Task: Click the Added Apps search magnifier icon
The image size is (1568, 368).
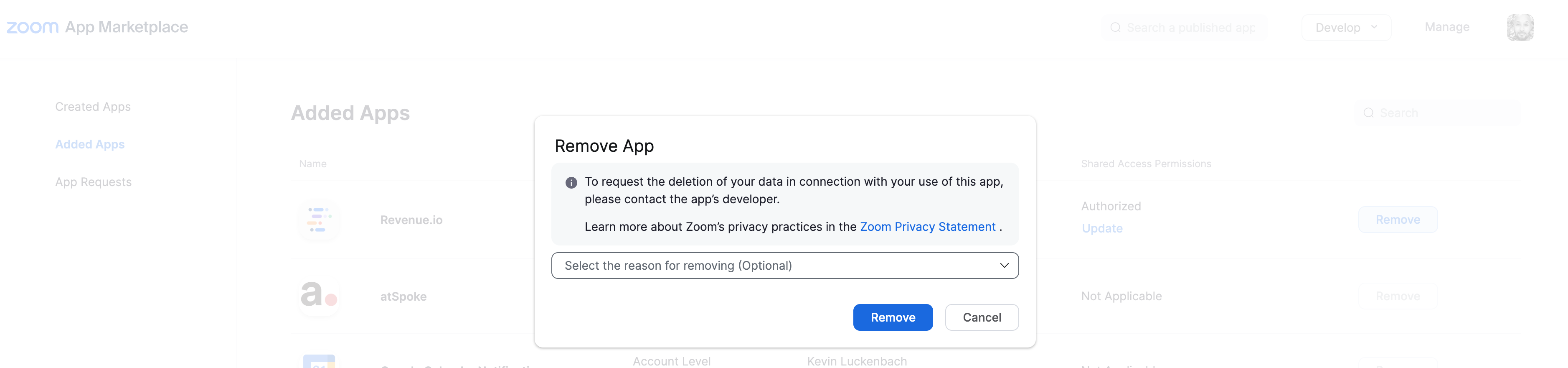Action: (1368, 113)
